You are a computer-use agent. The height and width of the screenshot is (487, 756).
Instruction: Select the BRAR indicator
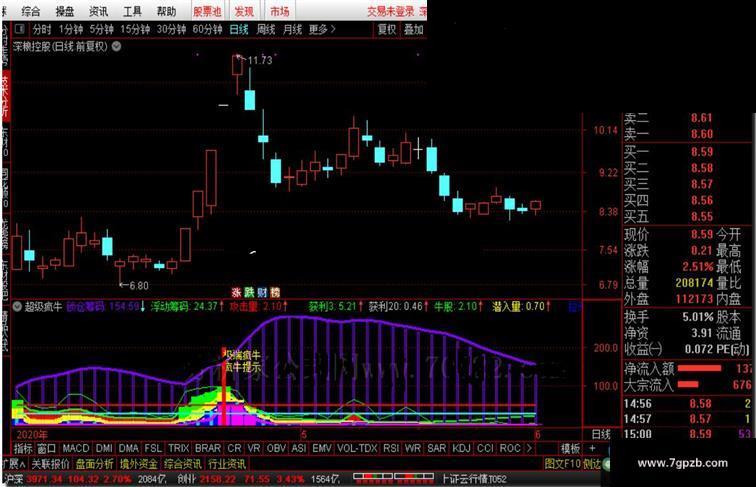207,448
